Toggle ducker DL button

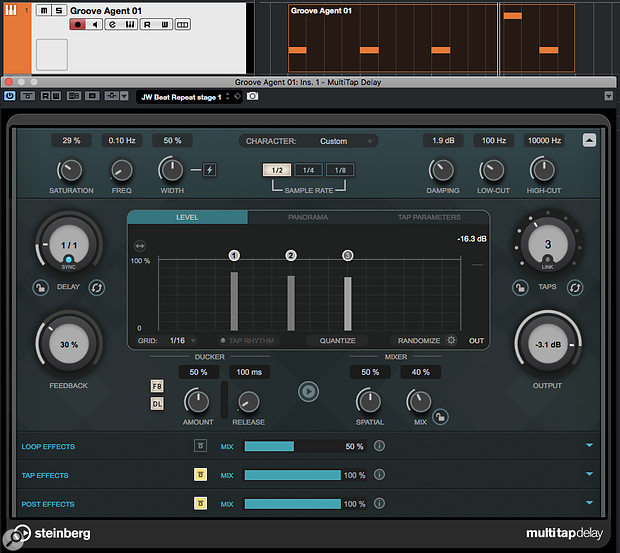(x=157, y=404)
